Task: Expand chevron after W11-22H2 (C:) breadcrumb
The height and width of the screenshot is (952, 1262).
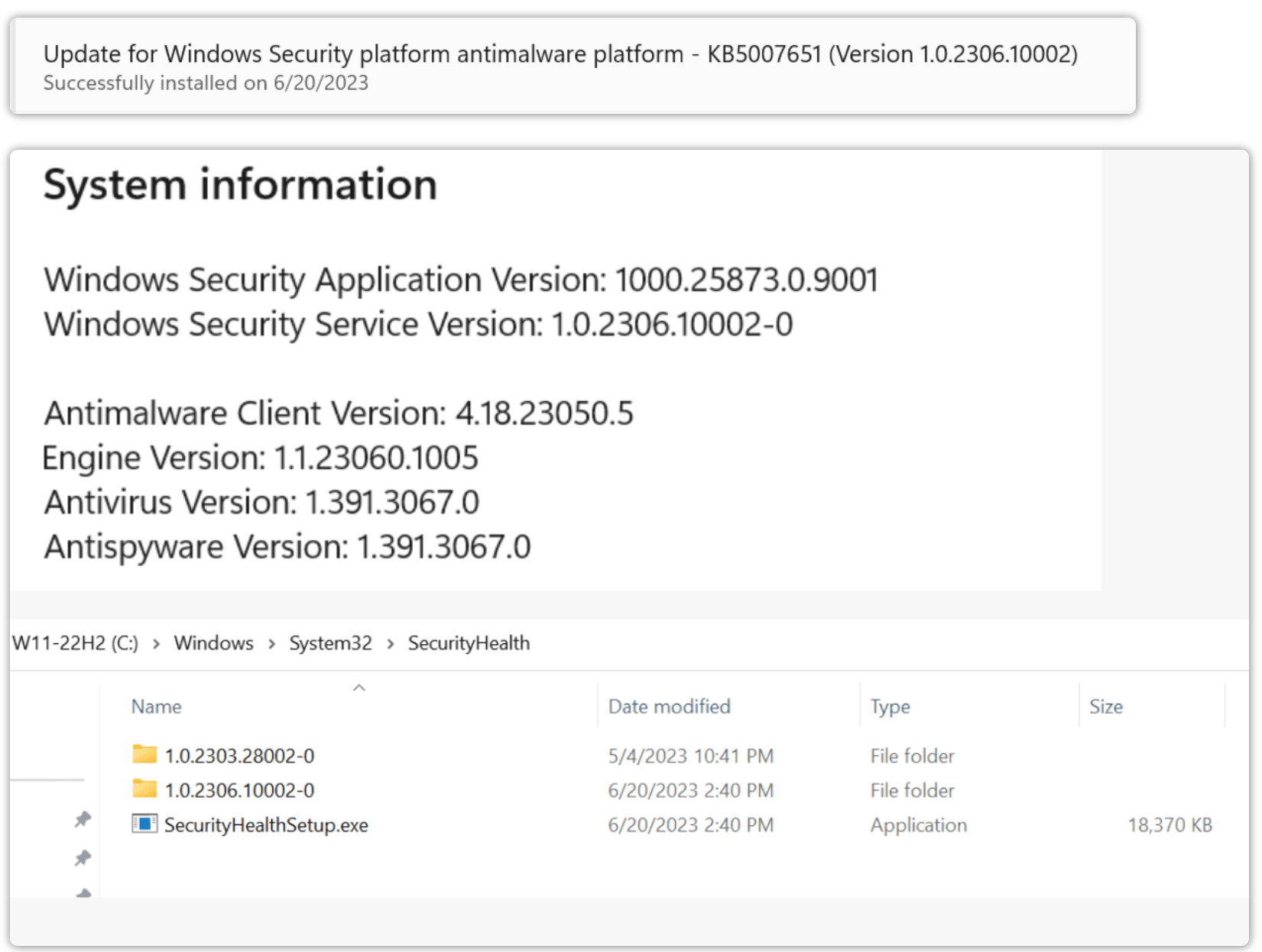Action: tap(156, 644)
